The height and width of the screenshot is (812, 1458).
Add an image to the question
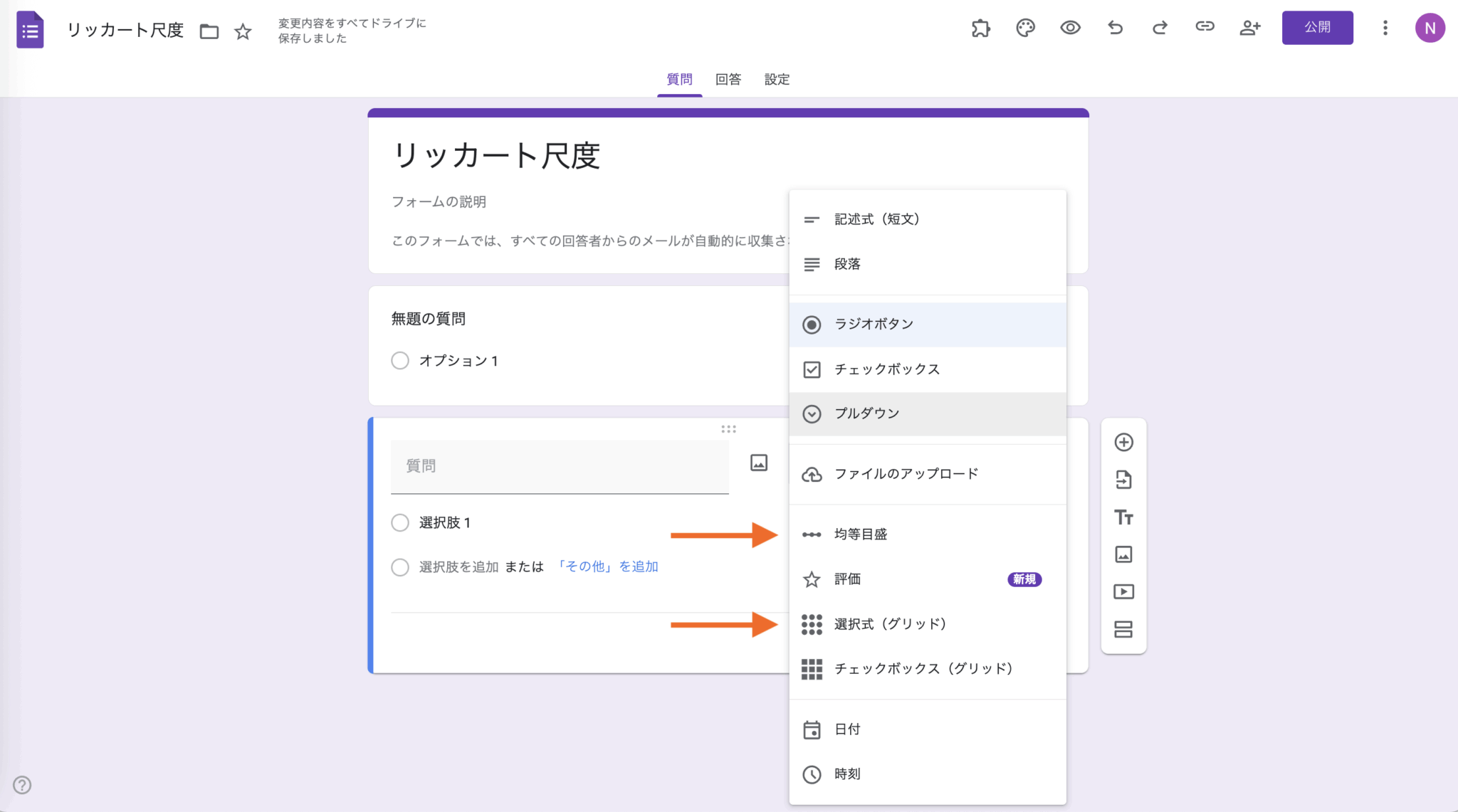coord(759,463)
